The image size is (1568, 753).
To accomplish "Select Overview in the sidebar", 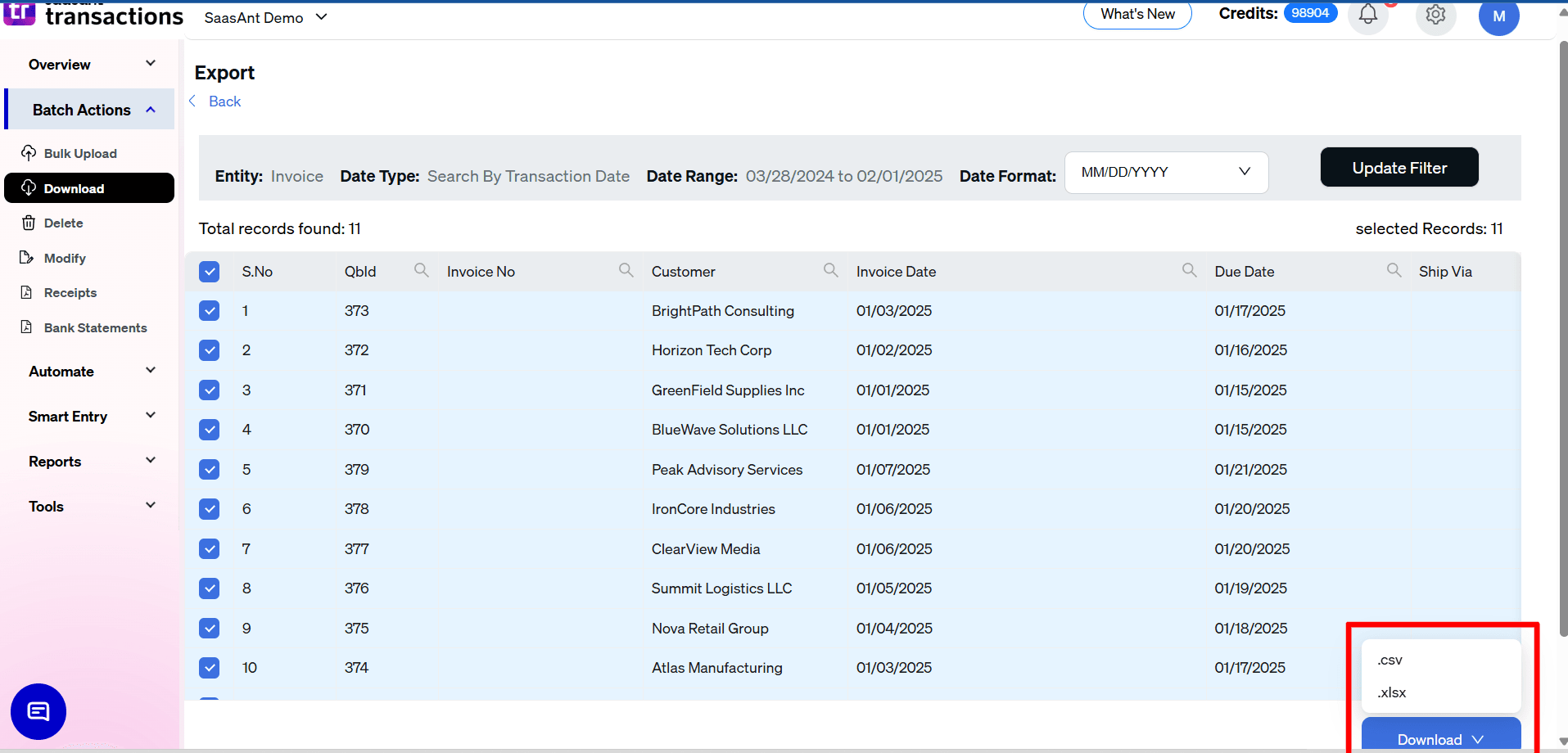I will 58,64.
